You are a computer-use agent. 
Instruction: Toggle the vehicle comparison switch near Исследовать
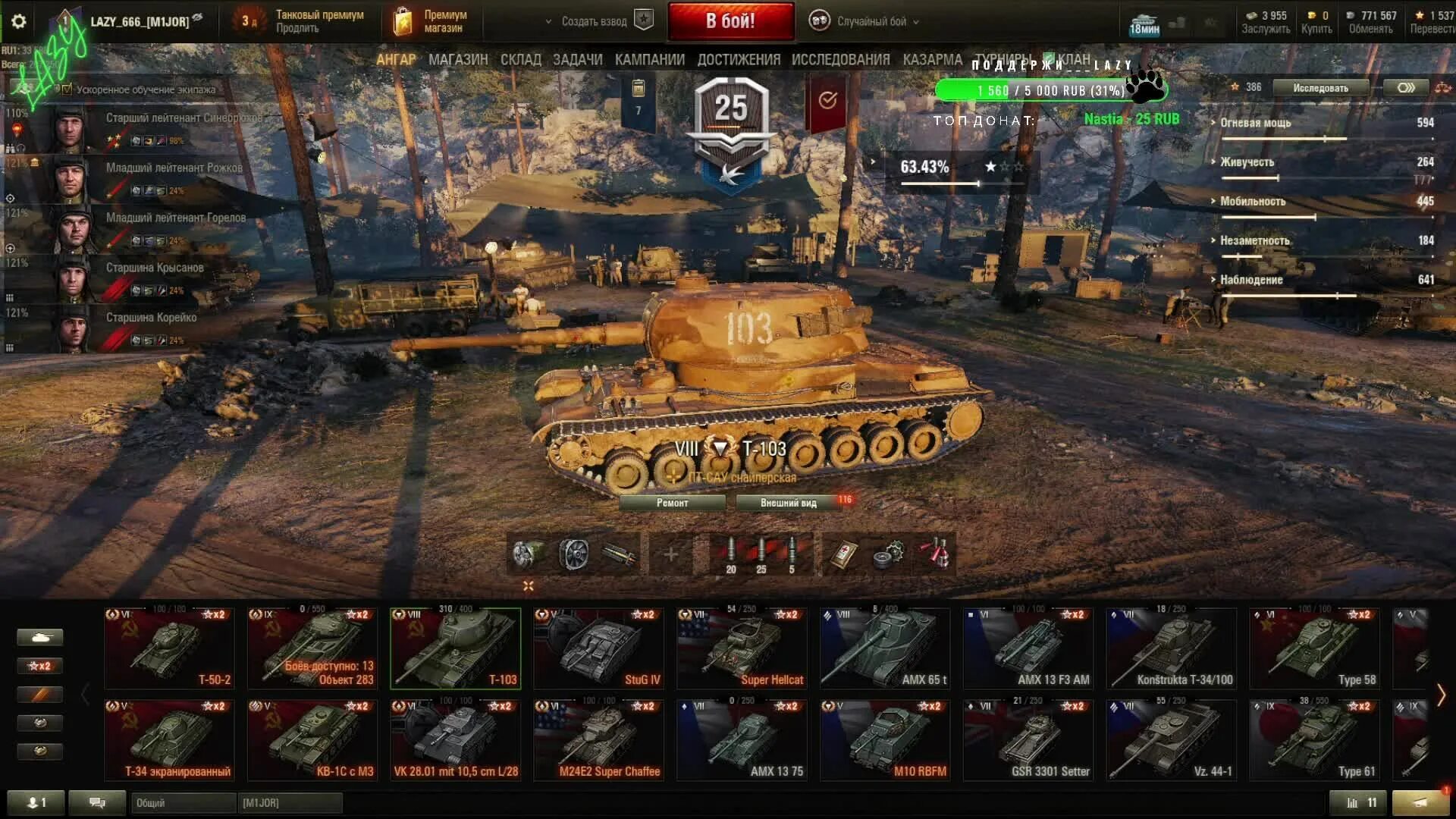[x=1406, y=88]
